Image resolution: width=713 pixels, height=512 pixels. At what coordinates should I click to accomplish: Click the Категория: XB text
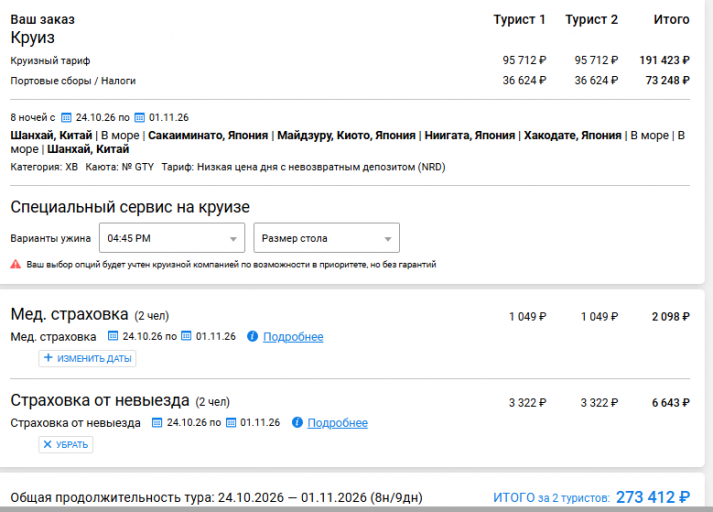44,167
